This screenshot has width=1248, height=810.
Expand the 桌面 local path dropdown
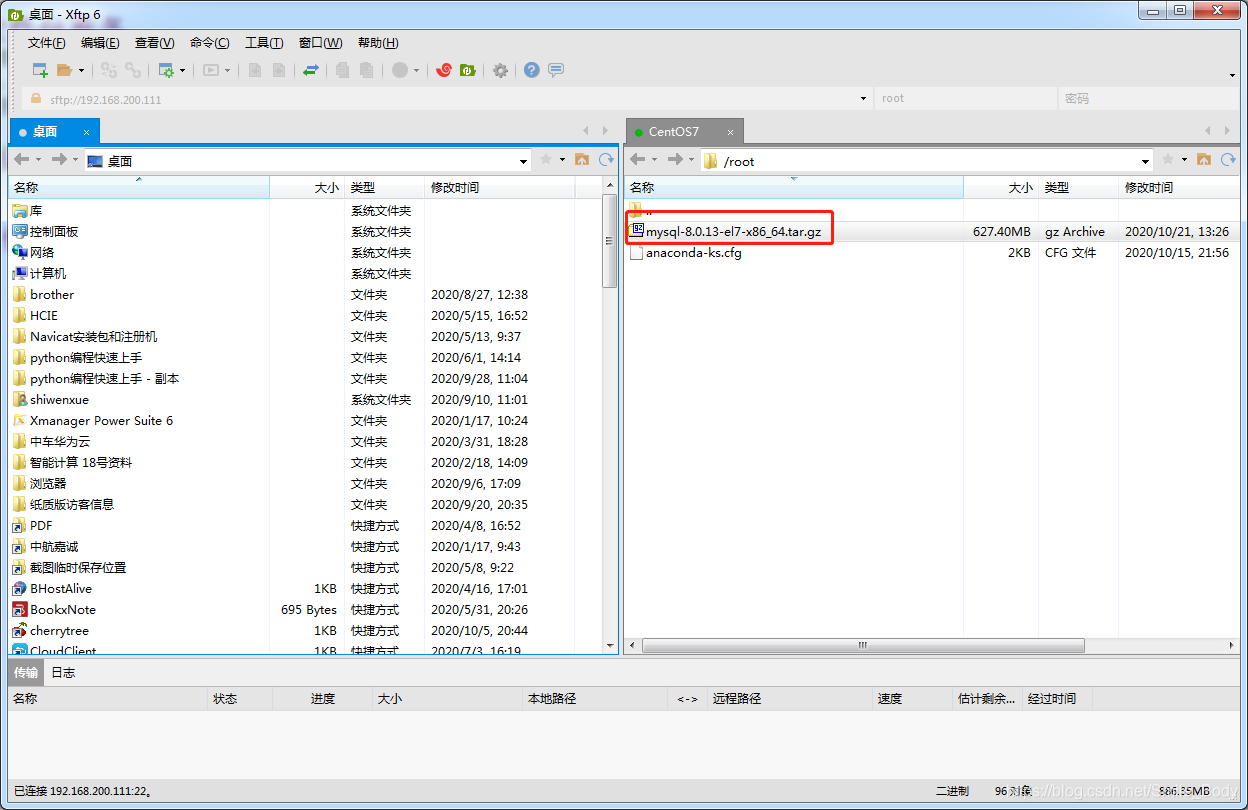click(524, 161)
